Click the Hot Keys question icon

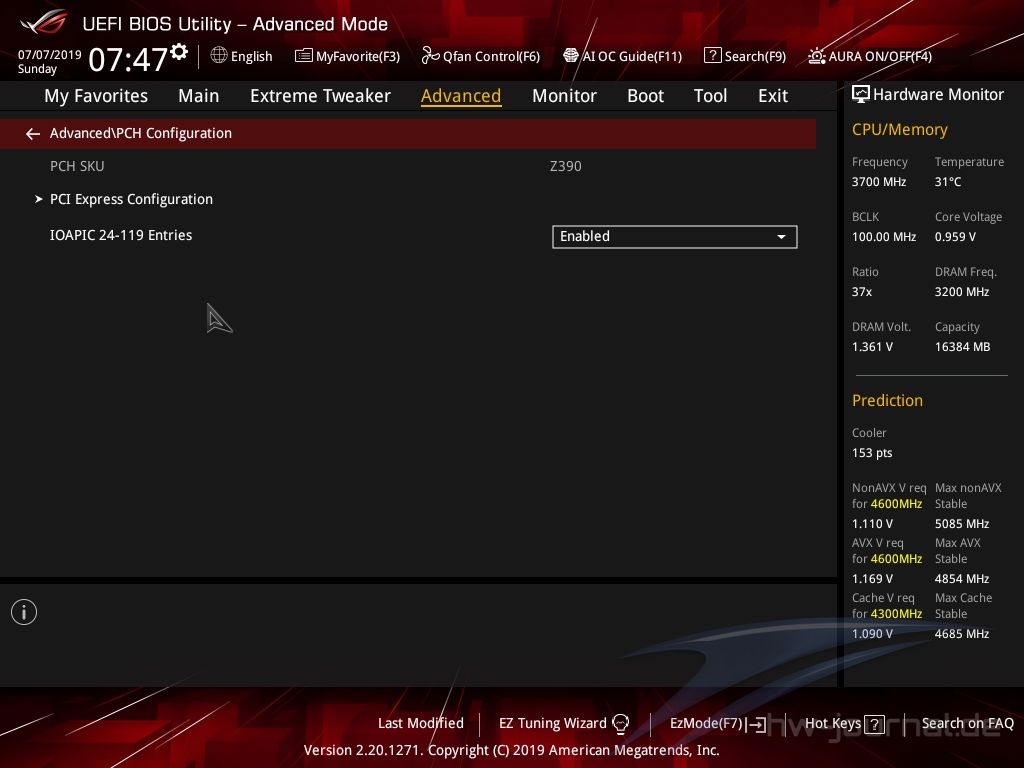874,724
